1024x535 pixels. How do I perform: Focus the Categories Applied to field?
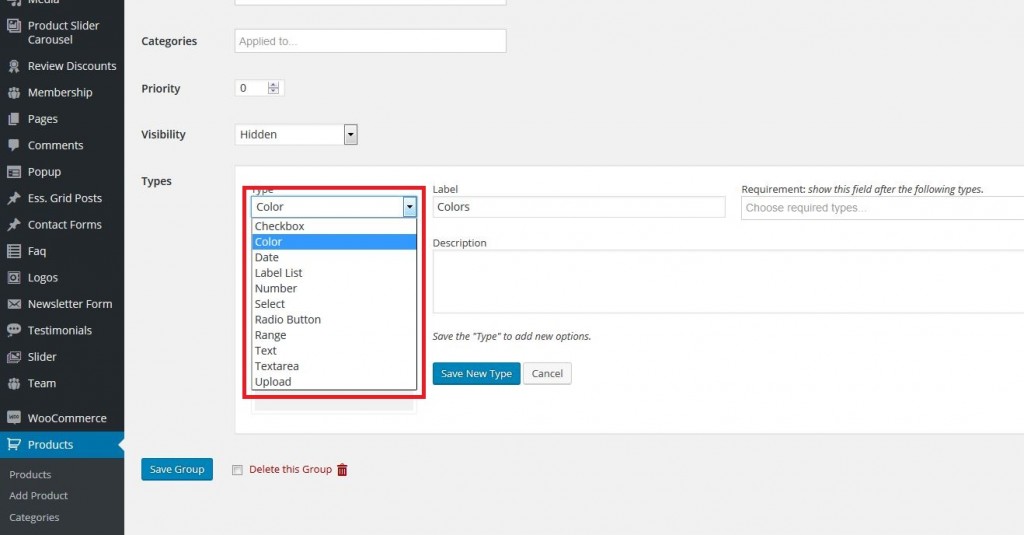[370, 41]
